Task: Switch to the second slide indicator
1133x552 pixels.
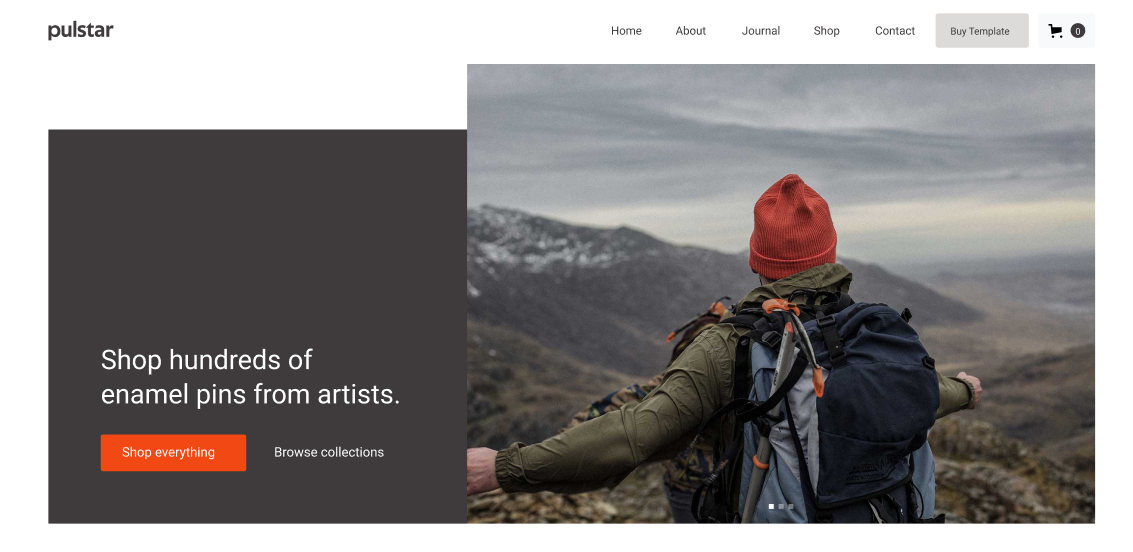Action: (x=781, y=506)
